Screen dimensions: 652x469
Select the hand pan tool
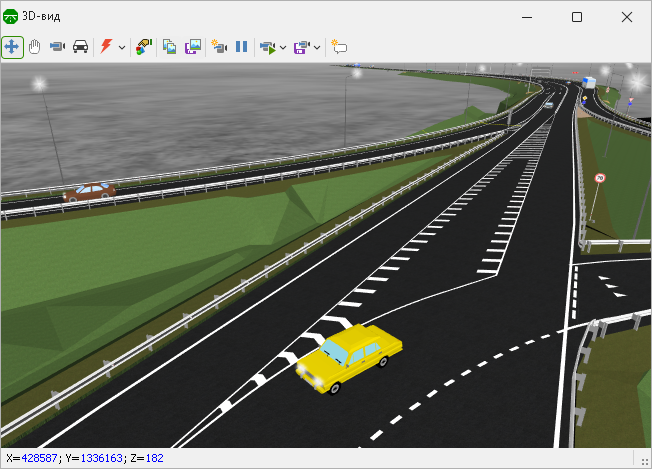pos(35,47)
